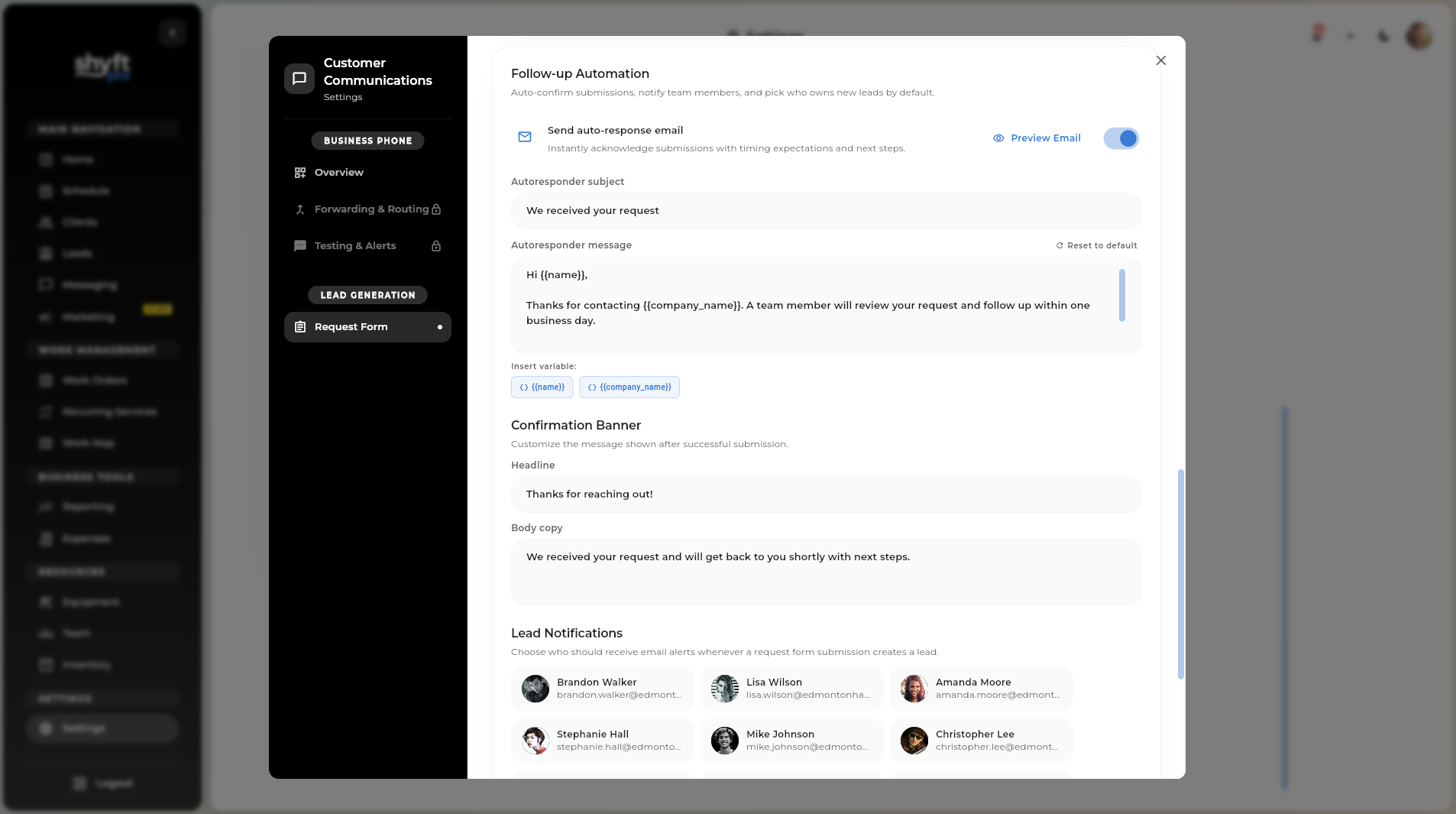The image size is (1456, 814).
Task: Collapse the sidebar with the arrow button
Action: pyautogui.click(x=172, y=32)
